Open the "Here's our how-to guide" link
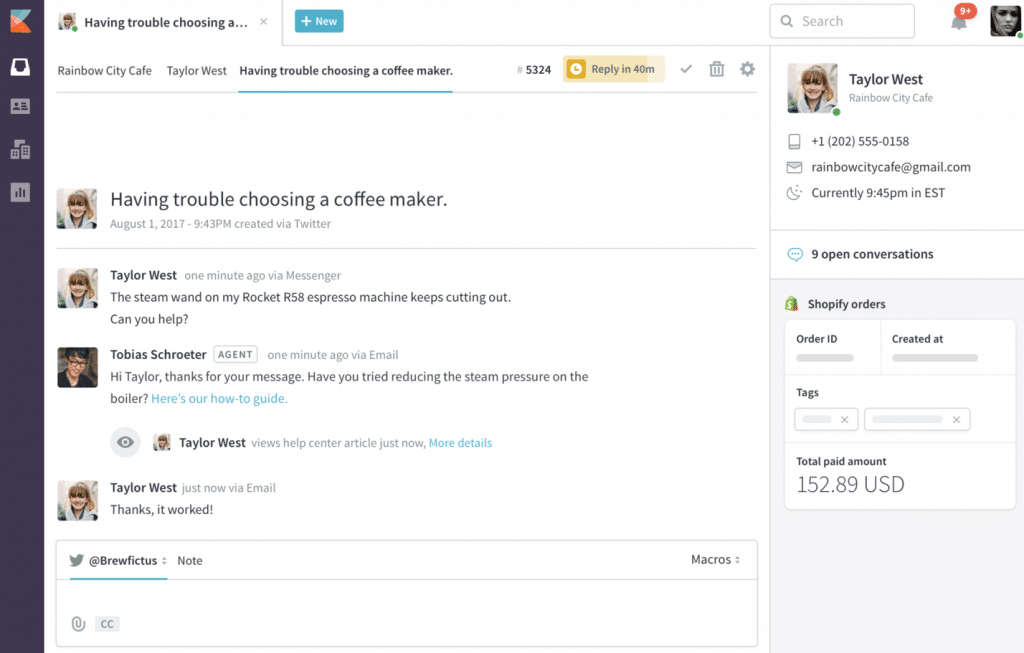 (x=219, y=398)
